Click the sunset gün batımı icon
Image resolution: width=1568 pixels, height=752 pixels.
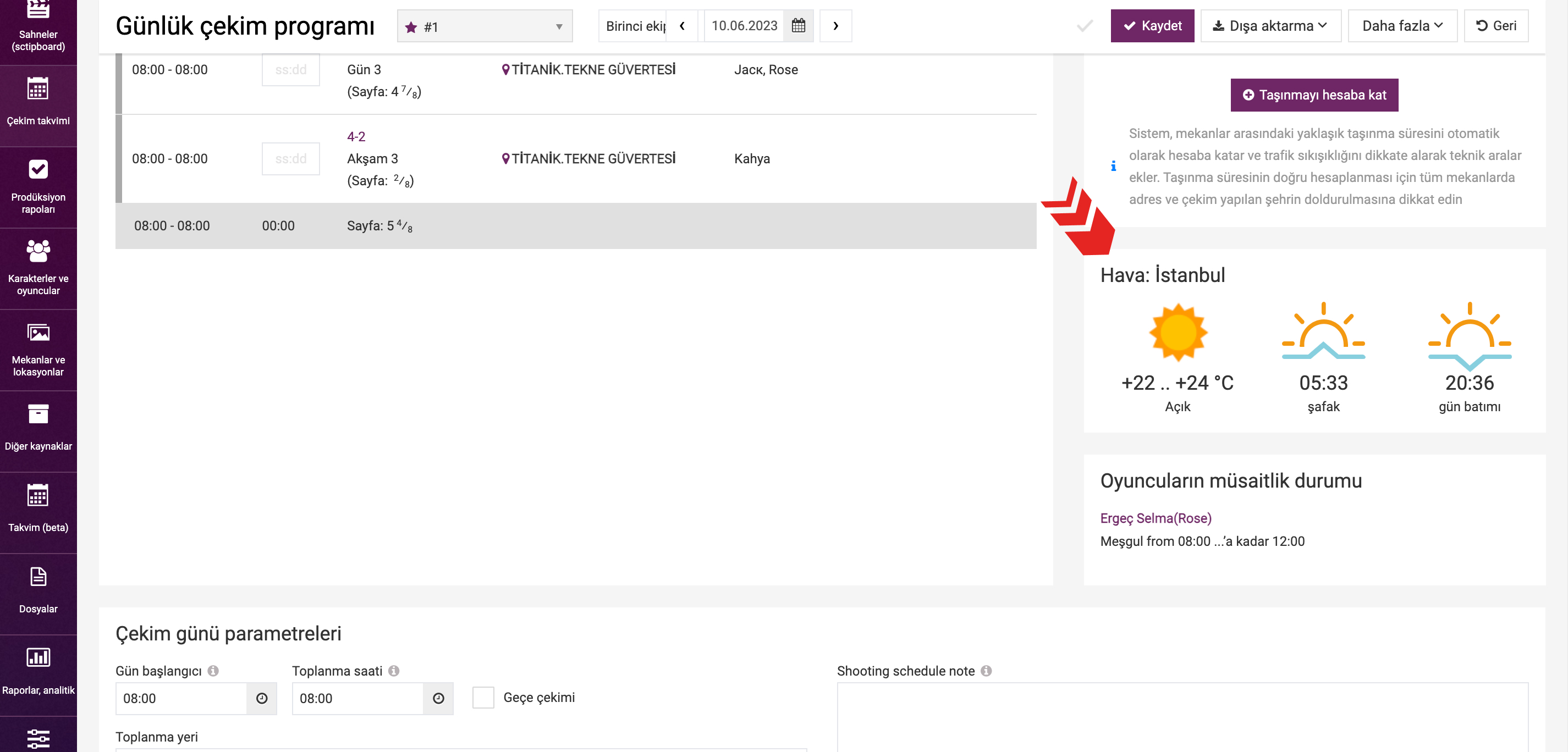(1470, 336)
